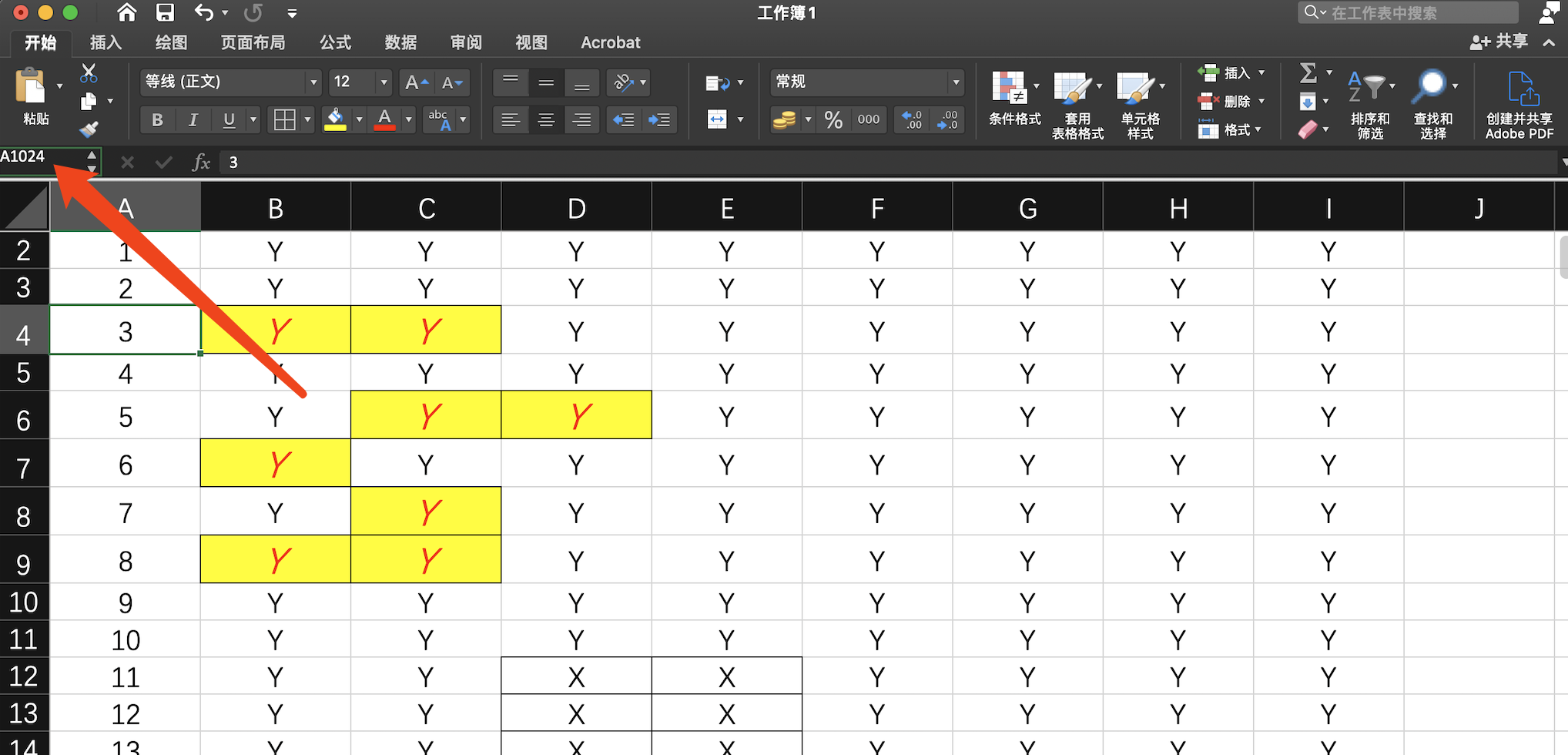
Task: Open 排序和筛选 sort and filter
Action: [x=1370, y=102]
